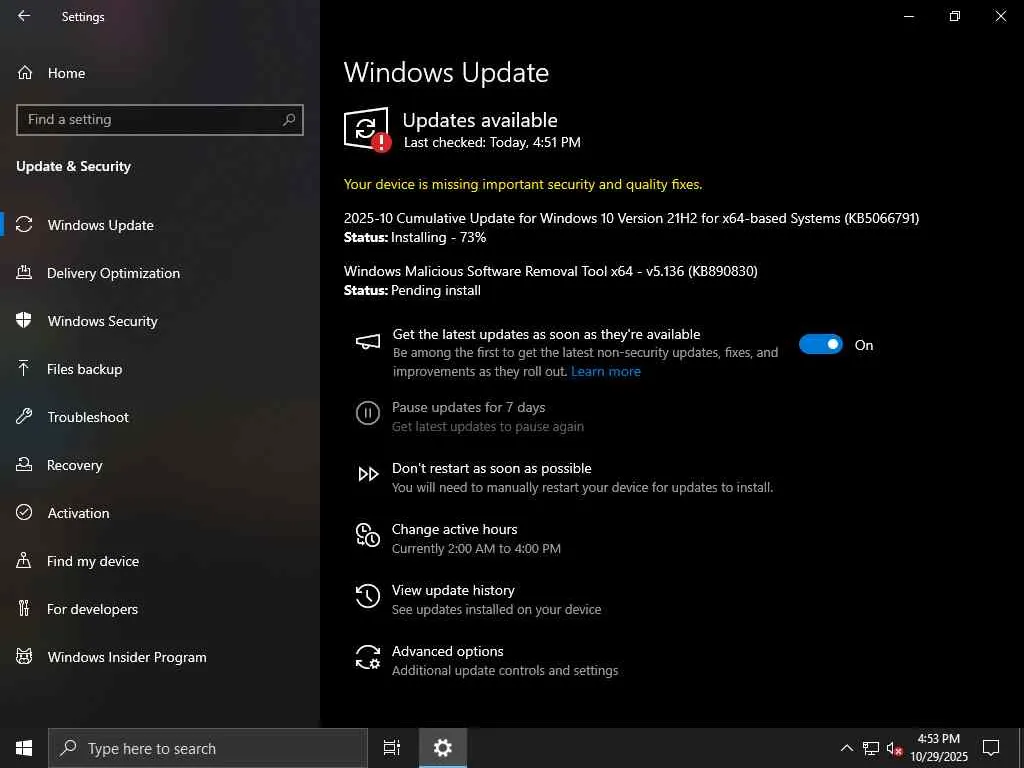Open Advanced options
1024x768 pixels.
pyautogui.click(x=447, y=651)
